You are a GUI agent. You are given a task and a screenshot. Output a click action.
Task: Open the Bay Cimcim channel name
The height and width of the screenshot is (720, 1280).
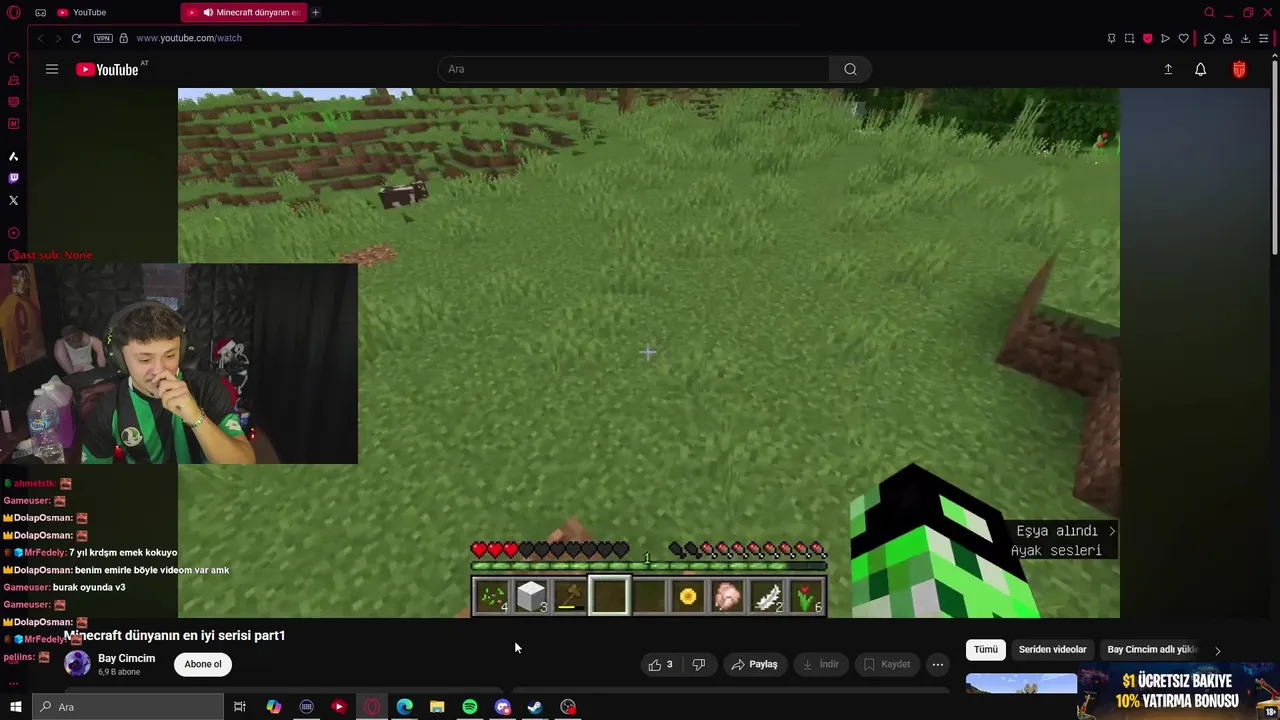[126, 658]
